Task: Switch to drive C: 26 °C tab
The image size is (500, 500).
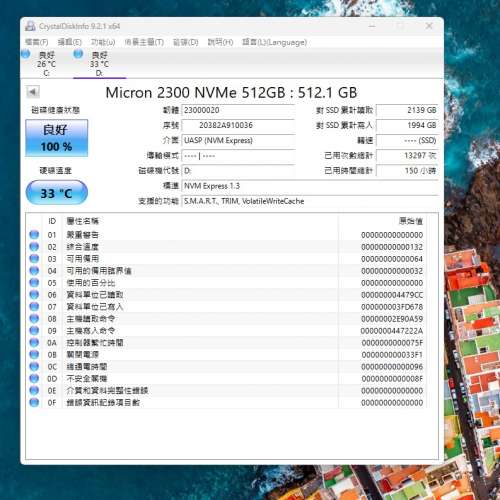Action: click(x=46, y=64)
